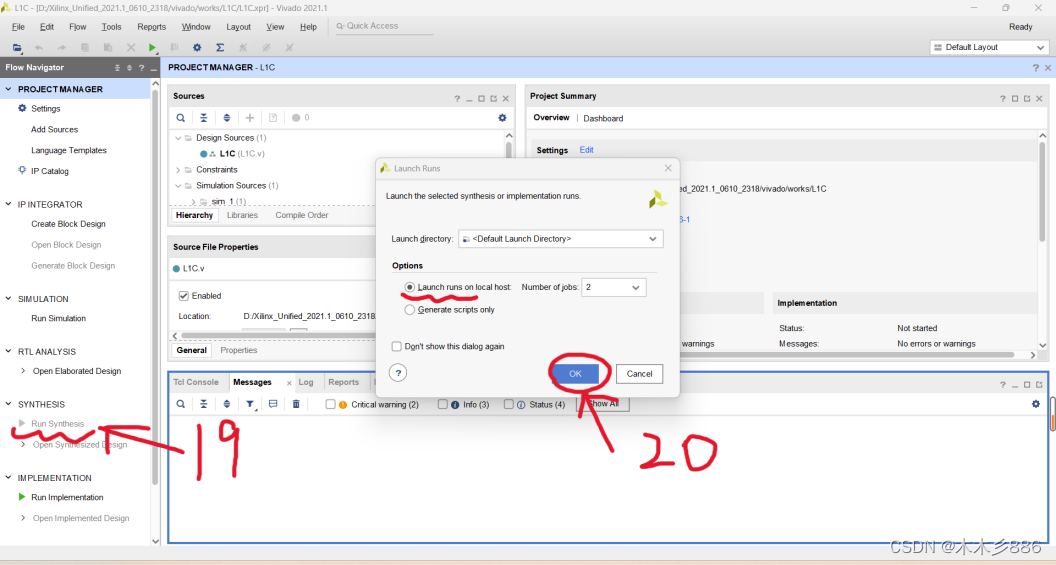Toggle Status messages filter checkbox

click(508, 404)
